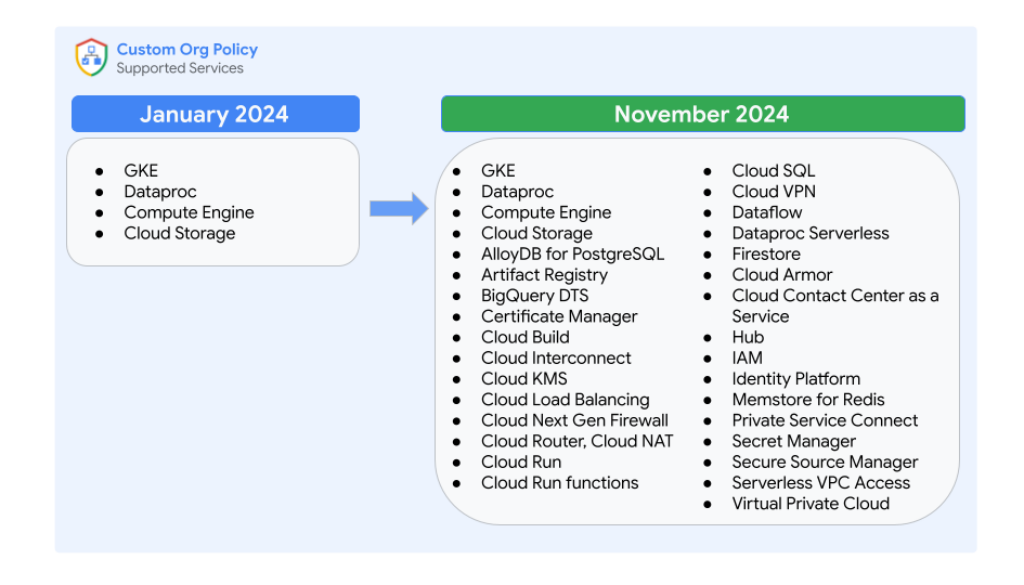The width and height of the screenshot is (1024, 585).
Task: Select Virtual Private Cloud entry
Action: 810,504
